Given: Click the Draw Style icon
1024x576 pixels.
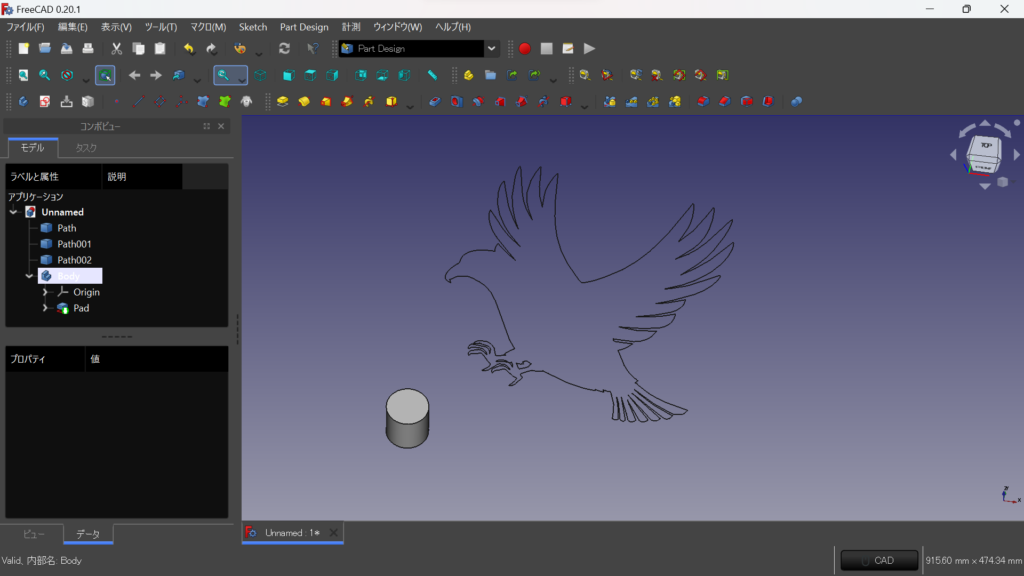Looking at the screenshot, I should (67, 76).
